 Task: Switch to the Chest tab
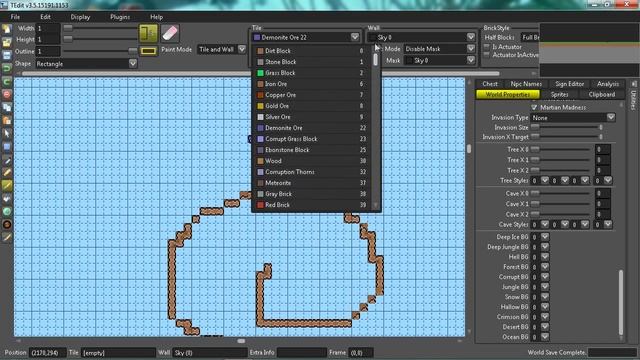(x=490, y=84)
